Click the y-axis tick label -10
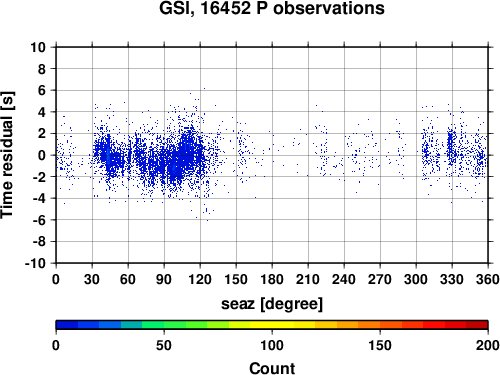Viewport: 500px width, 375px height. click(x=35, y=263)
